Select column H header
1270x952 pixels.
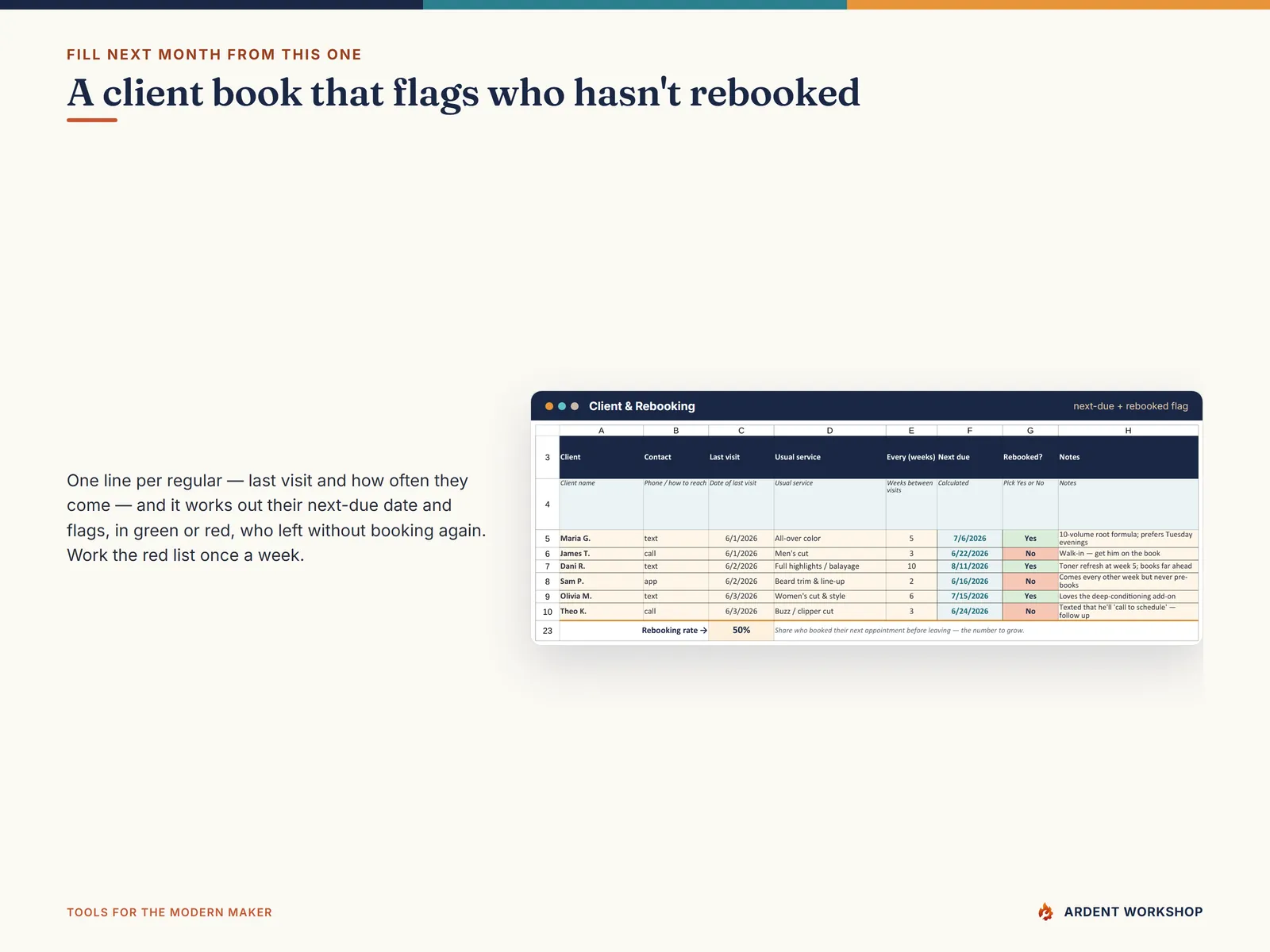[x=1128, y=431]
